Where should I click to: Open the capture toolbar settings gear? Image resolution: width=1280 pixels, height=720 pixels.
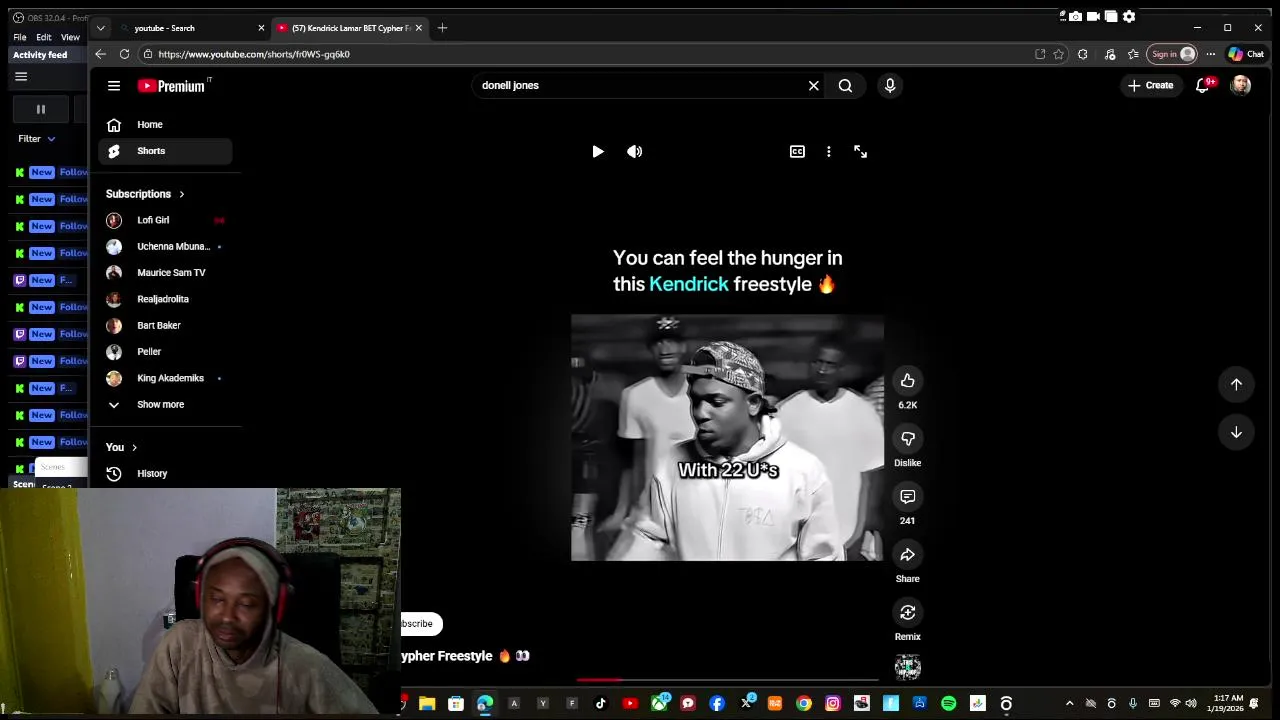[1129, 16]
